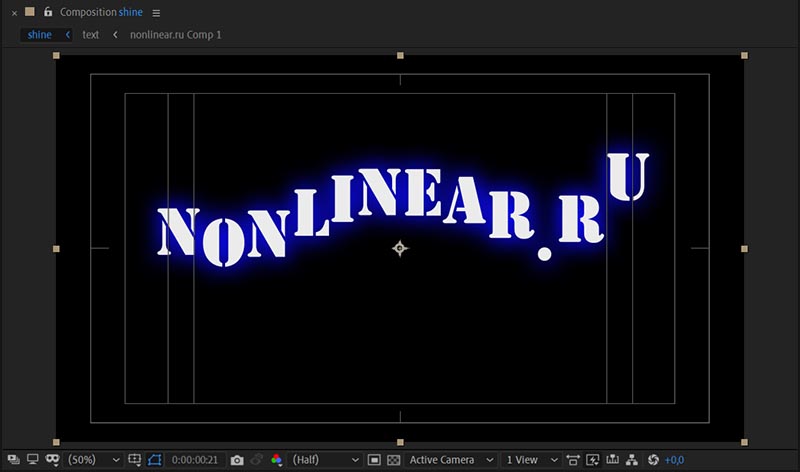Click the +0,0 exposure value
This screenshot has width=800, height=472.
[x=674, y=460]
